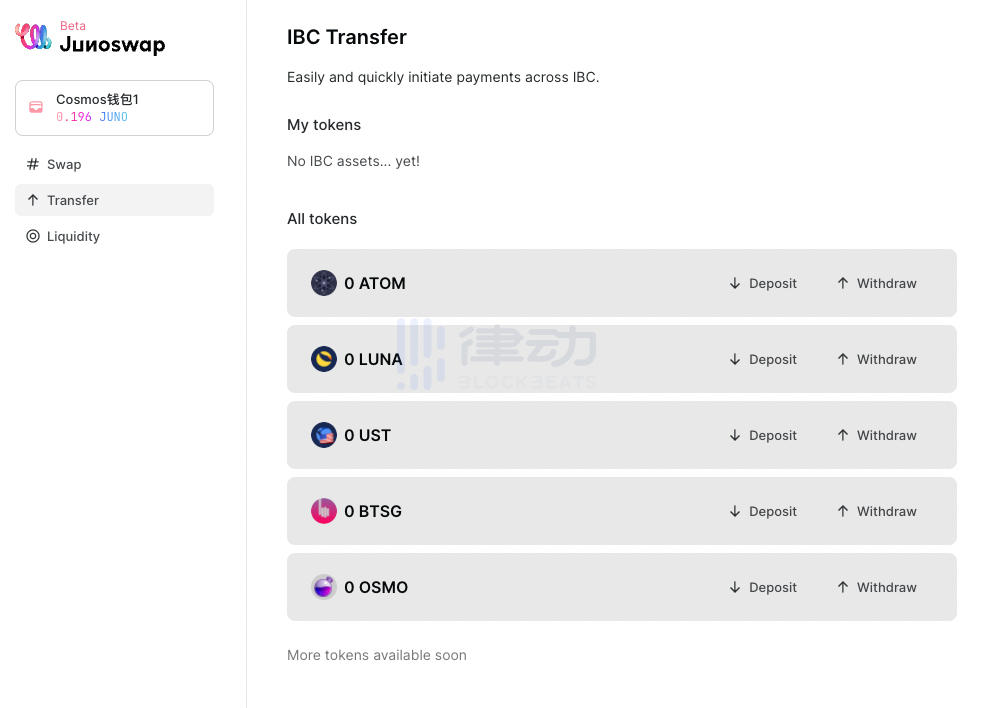Image resolution: width=994 pixels, height=708 pixels.
Task: Withdraw ATOM tokens
Action: tap(877, 283)
